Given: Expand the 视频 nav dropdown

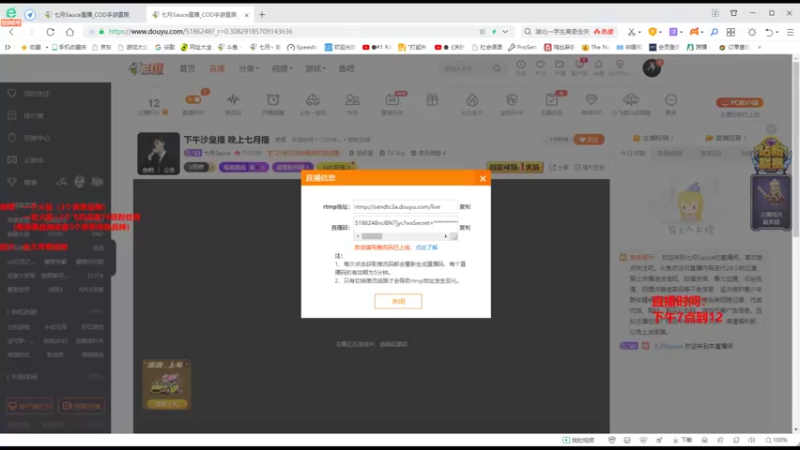Looking at the screenshot, I should (x=282, y=68).
